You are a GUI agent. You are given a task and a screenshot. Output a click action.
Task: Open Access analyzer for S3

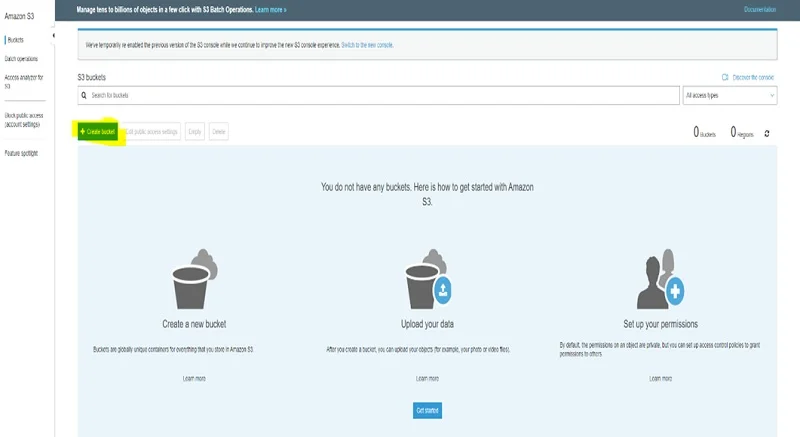(23, 82)
